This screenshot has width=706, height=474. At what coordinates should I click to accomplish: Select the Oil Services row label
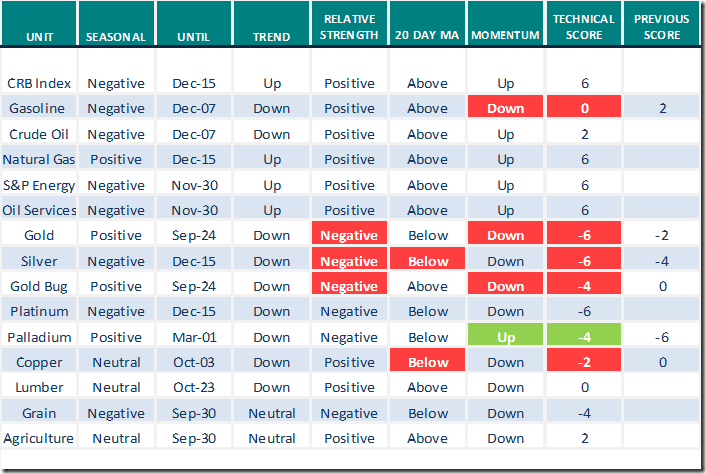(42, 210)
